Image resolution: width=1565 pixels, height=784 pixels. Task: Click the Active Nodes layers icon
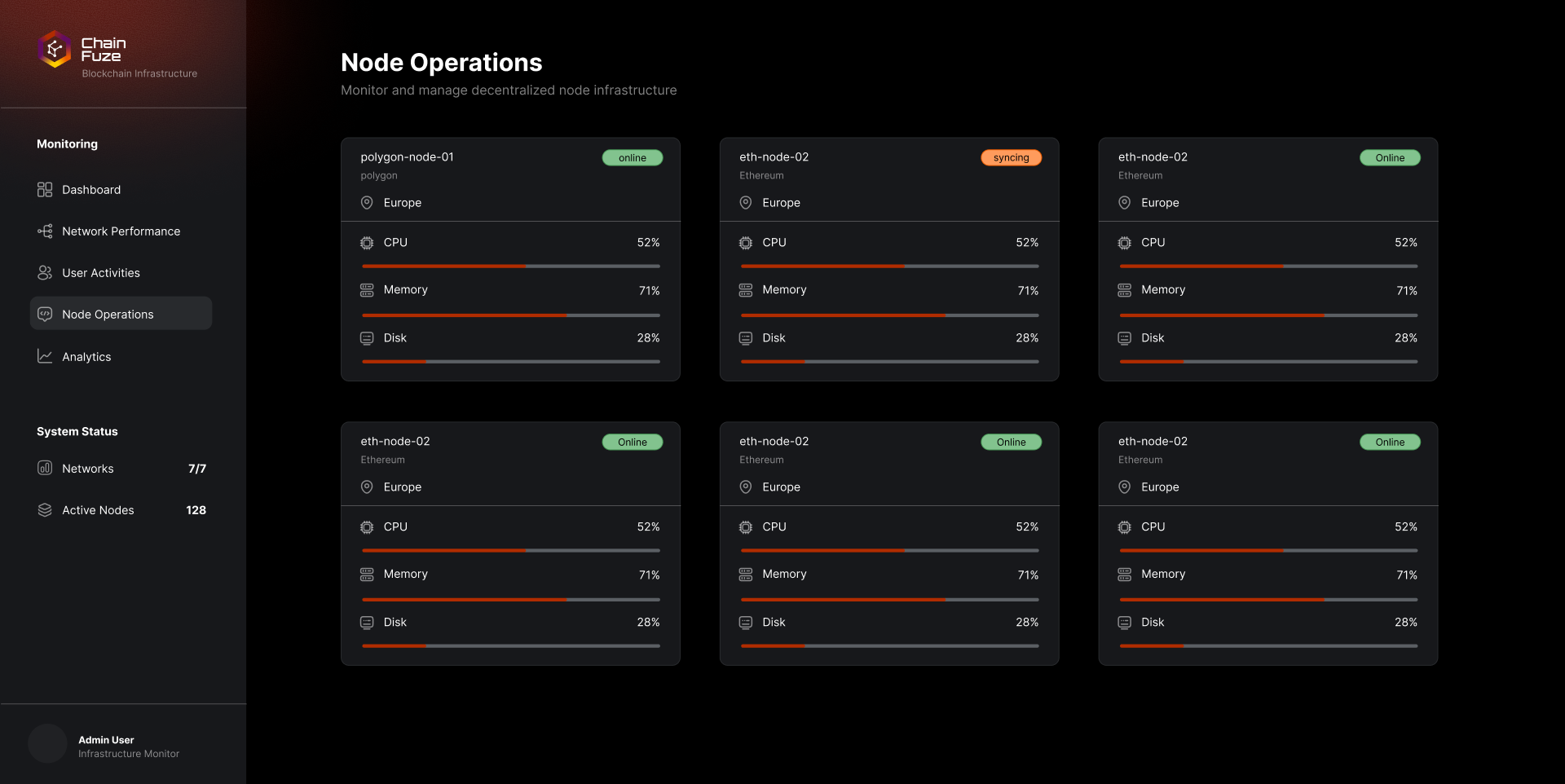[45, 510]
